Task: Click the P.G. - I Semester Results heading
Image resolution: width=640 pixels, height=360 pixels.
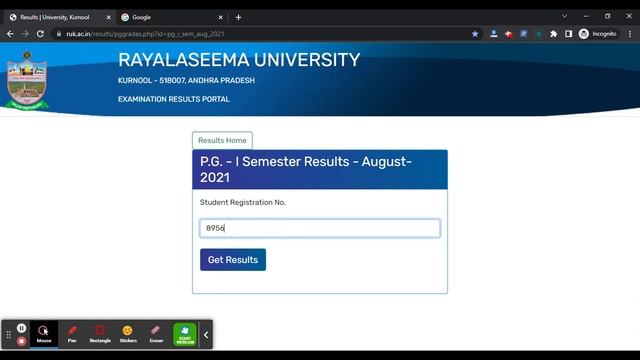Action: point(306,169)
